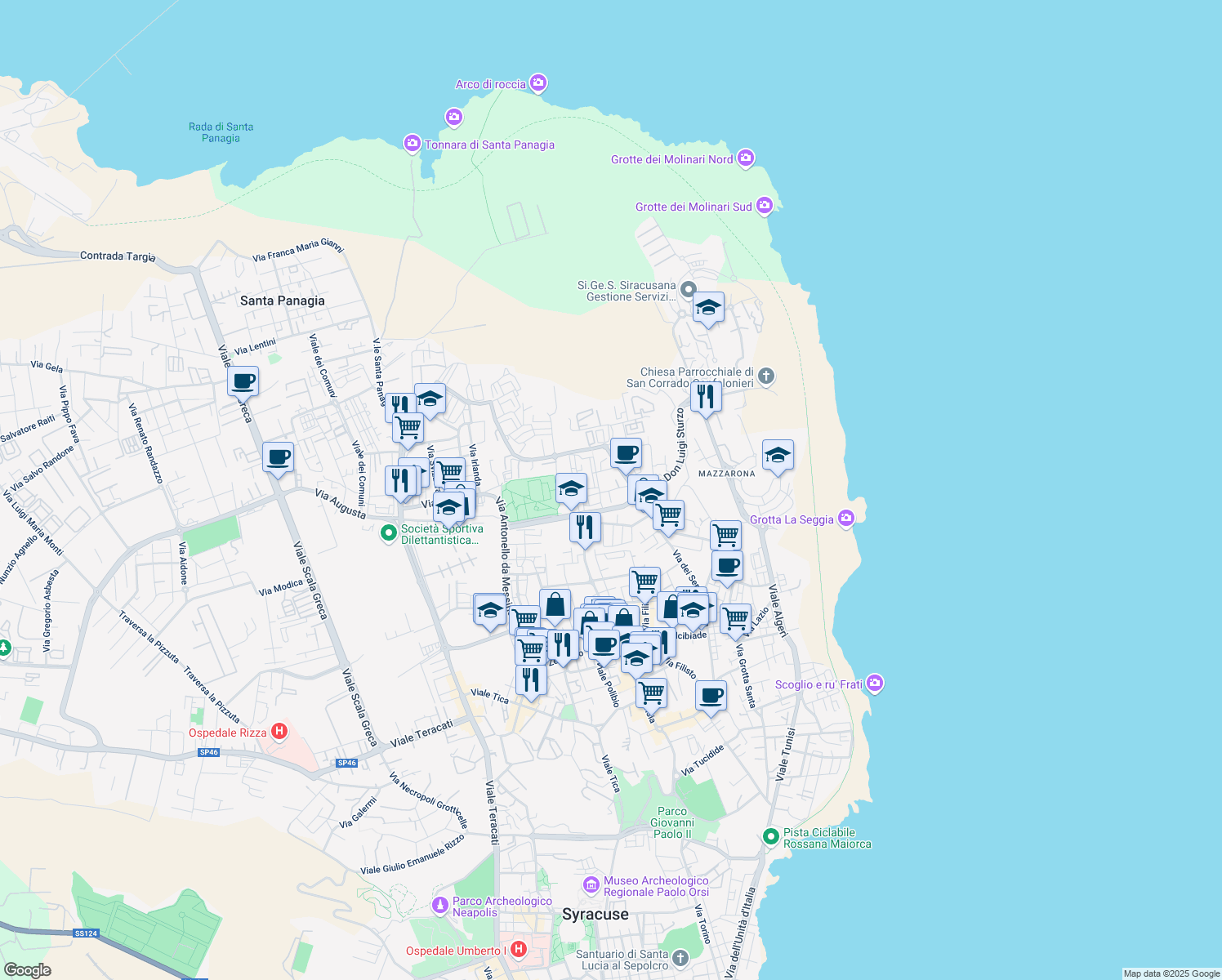Select Ospedale Rizza hospital H icon

coord(279,732)
